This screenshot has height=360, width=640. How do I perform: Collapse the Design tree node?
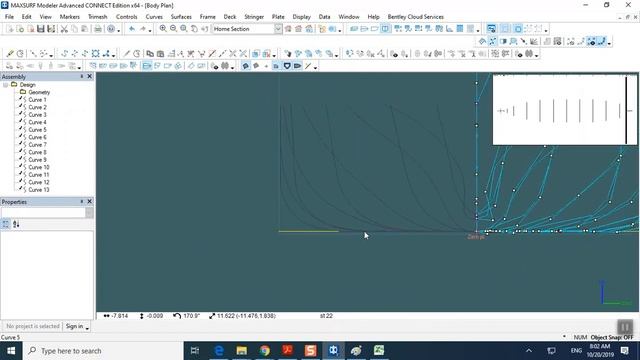click(x=5, y=84)
